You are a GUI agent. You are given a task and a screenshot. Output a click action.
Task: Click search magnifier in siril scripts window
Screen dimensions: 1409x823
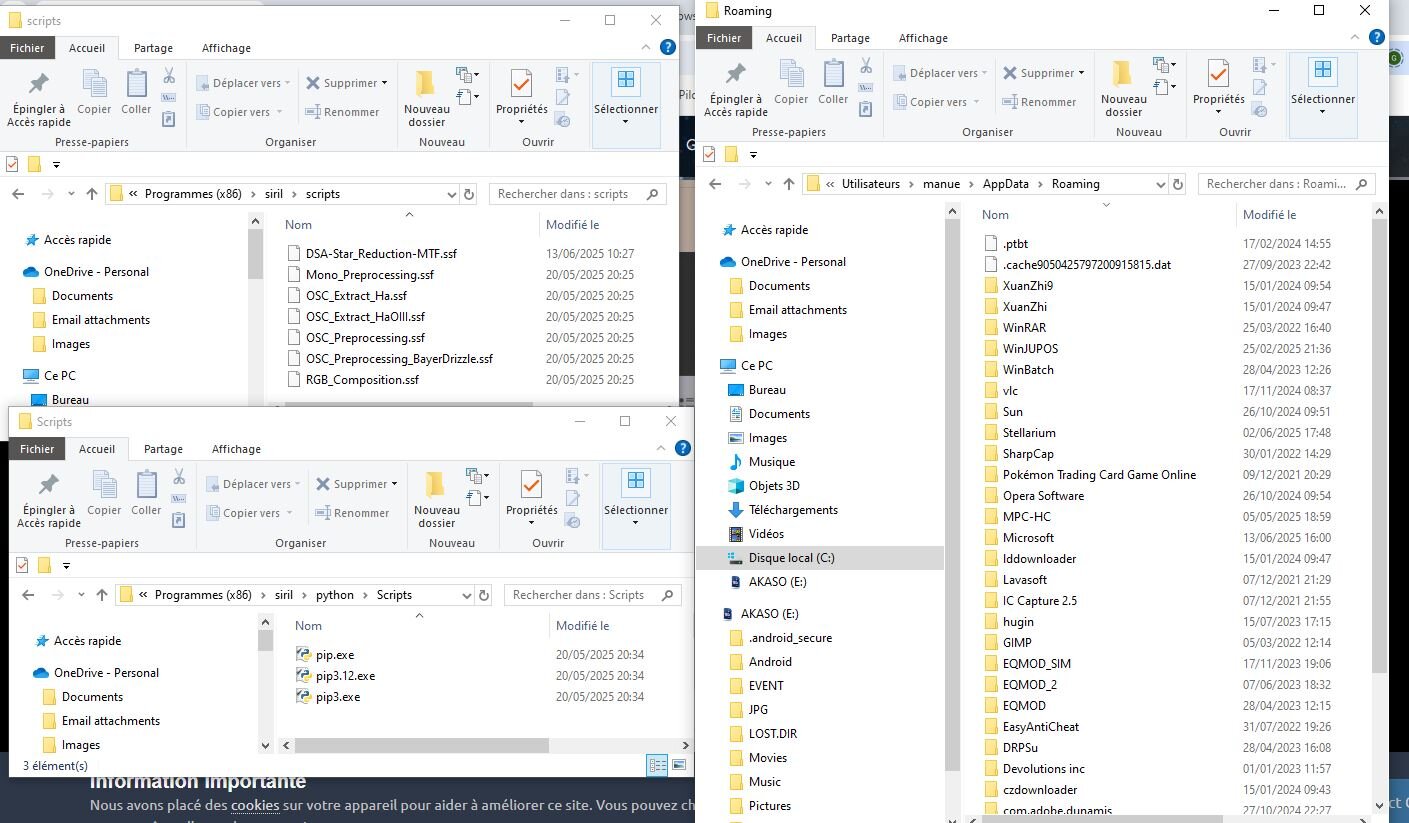pos(653,194)
